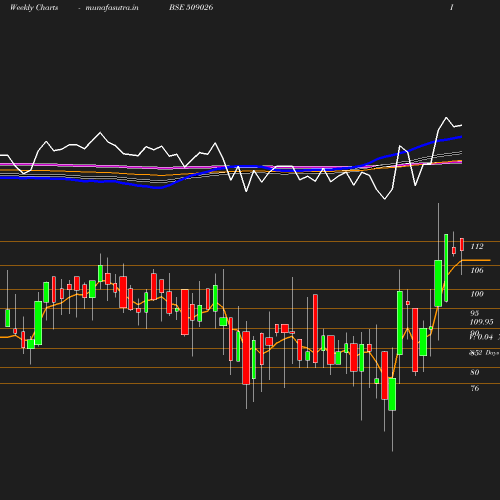
Task: Click the 76 price level label
Action: pyautogui.click(x=475, y=388)
